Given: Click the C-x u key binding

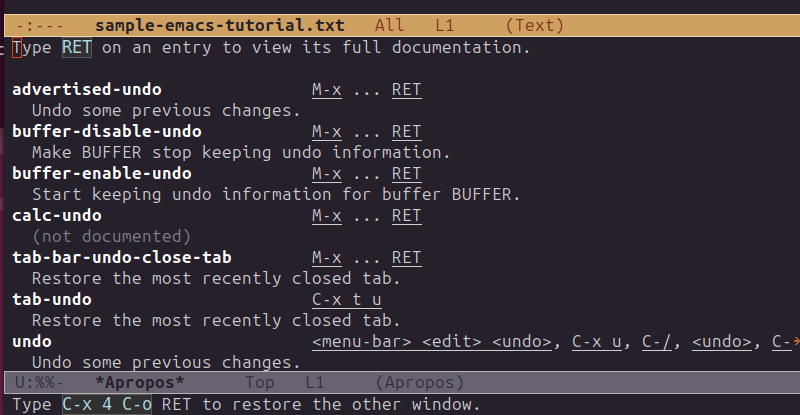Looking at the screenshot, I should (597, 341).
